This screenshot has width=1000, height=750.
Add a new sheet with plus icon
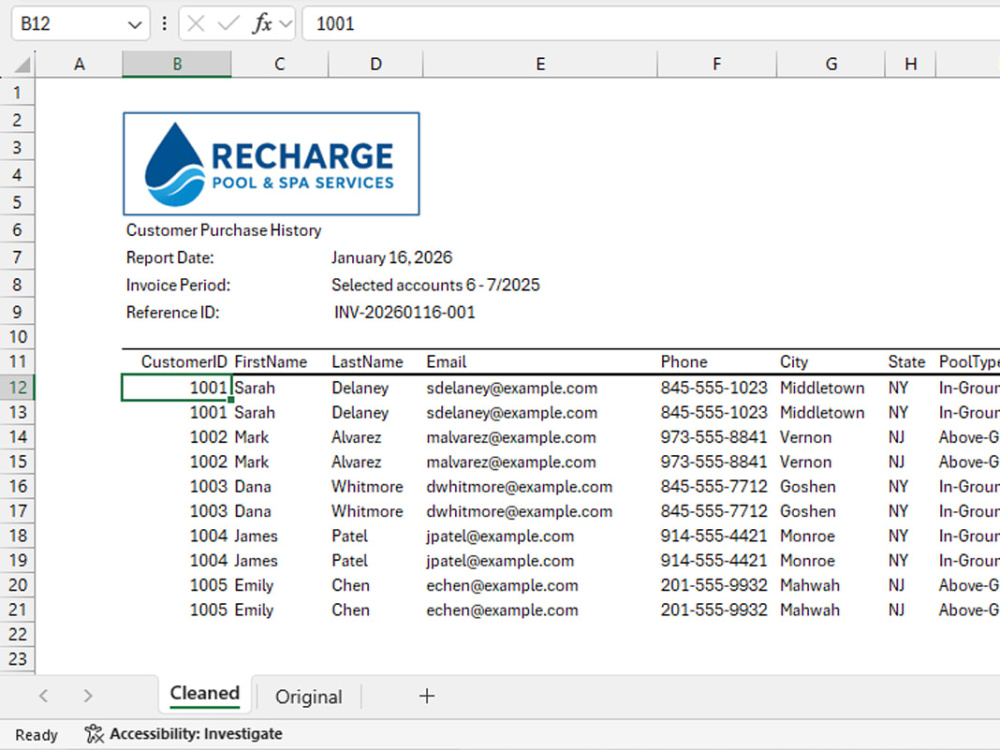click(427, 696)
